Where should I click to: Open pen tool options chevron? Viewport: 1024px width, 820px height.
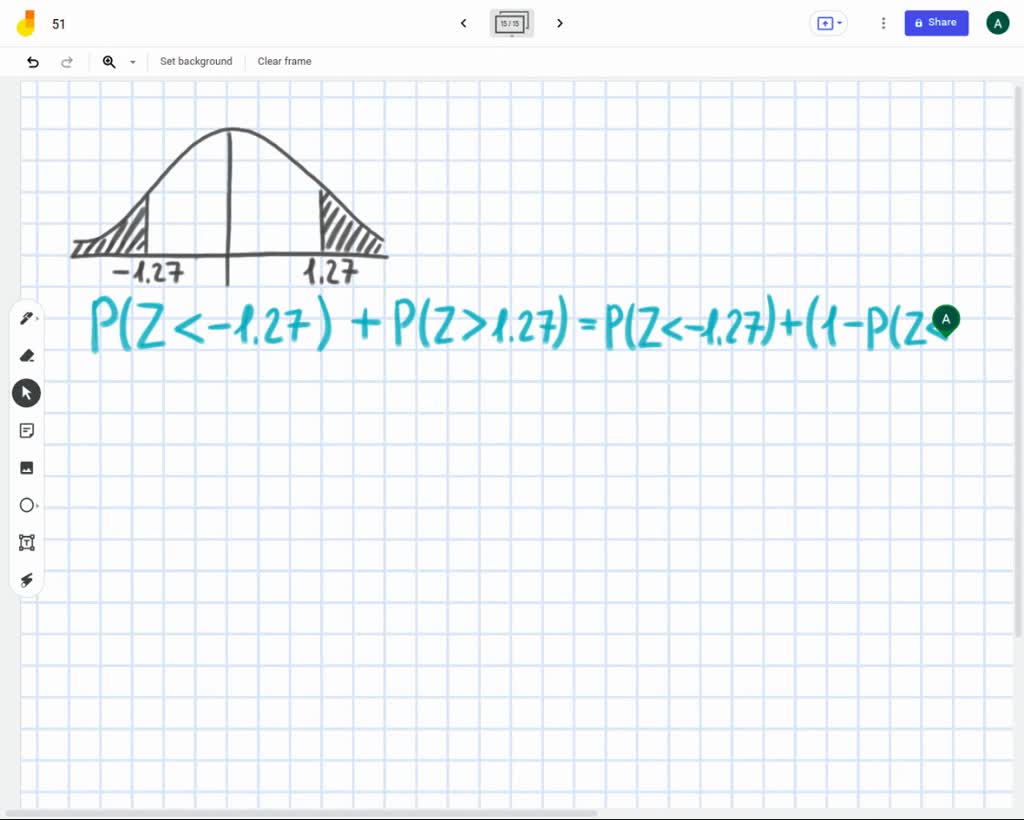point(38,318)
